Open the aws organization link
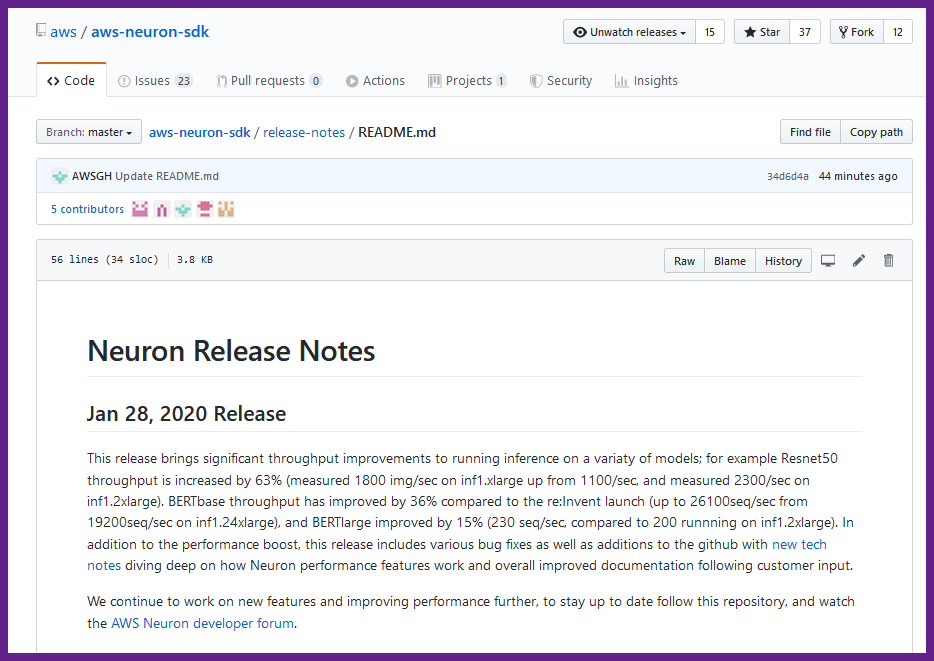 click(63, 32)
